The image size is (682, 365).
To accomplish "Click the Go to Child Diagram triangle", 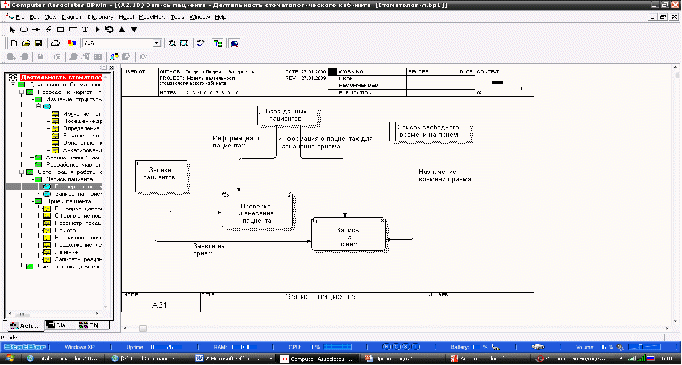I will (134, 30).
